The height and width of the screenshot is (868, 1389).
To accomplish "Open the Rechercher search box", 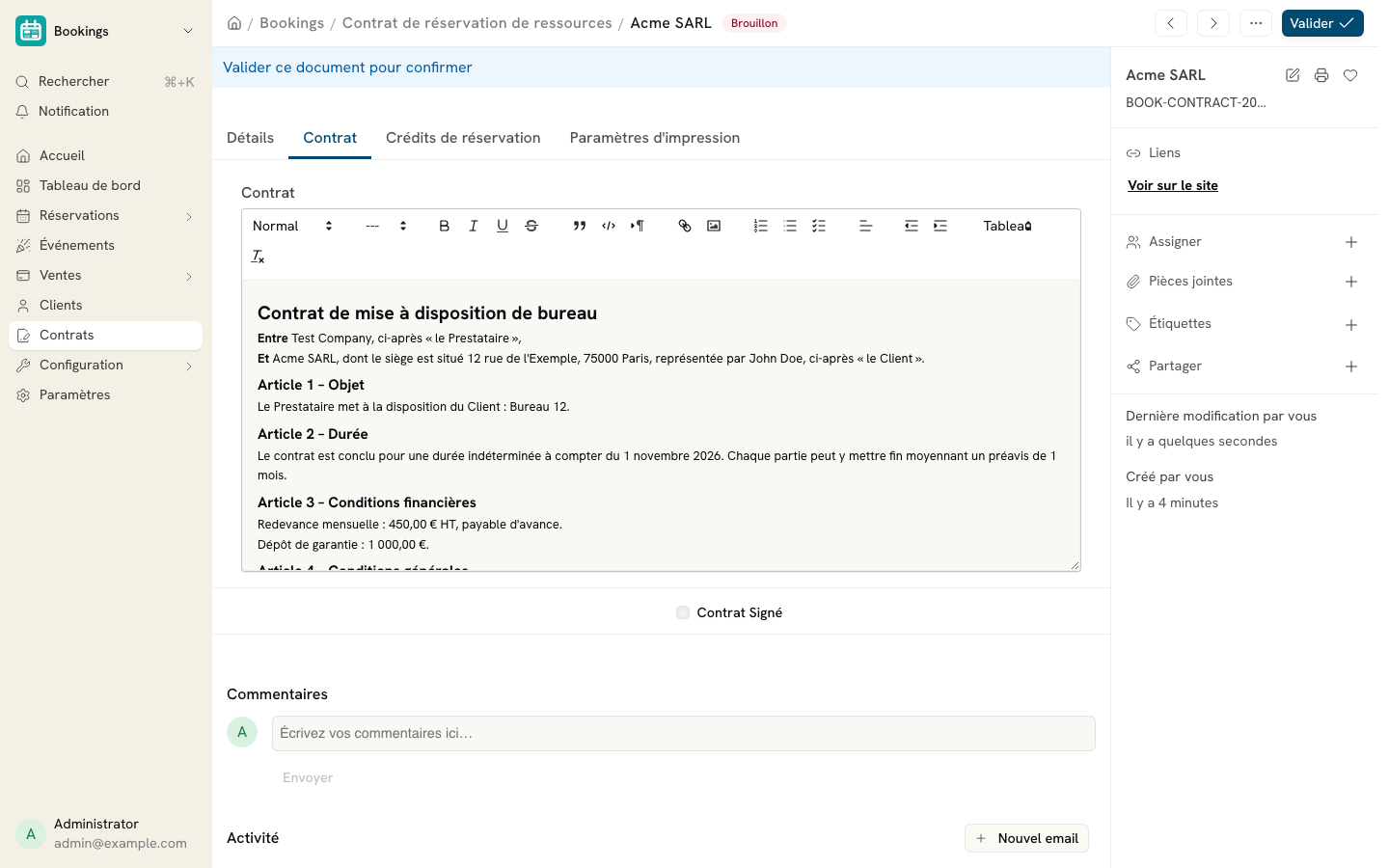I will pos(106,82).
